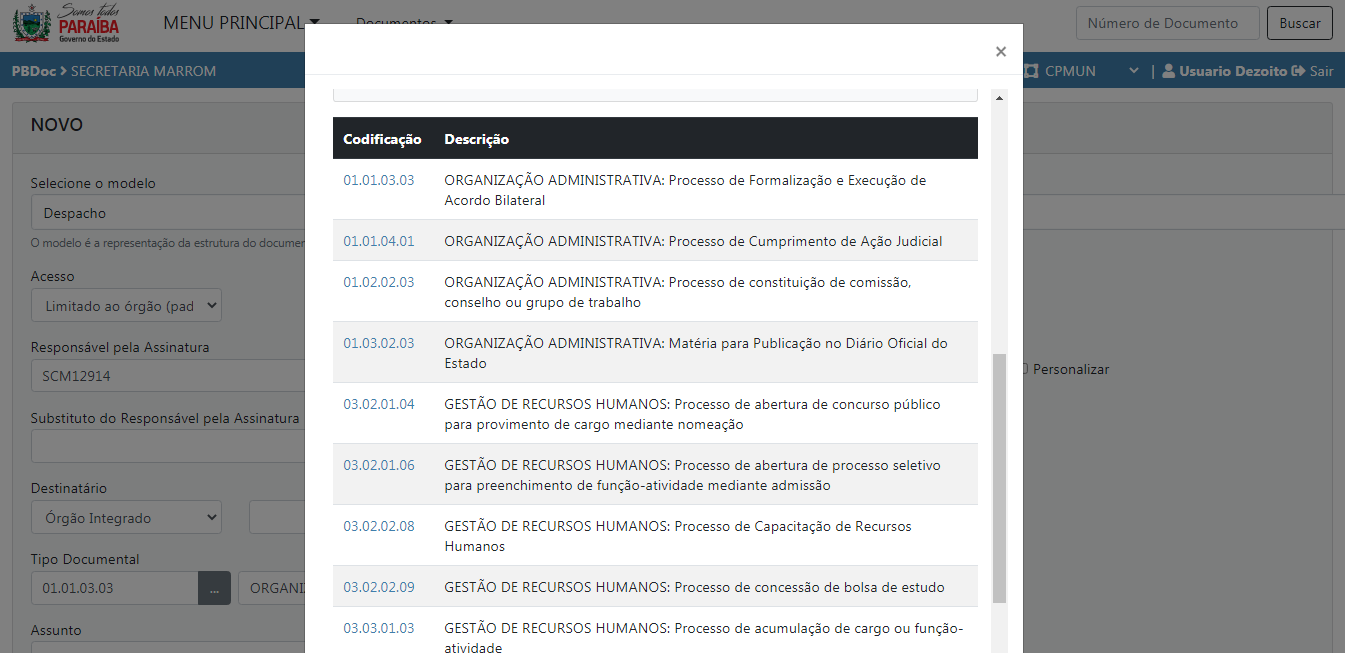
Task: Choose code 03.02.02.09 for bolsa de estudo
Action: click(378, 587)
